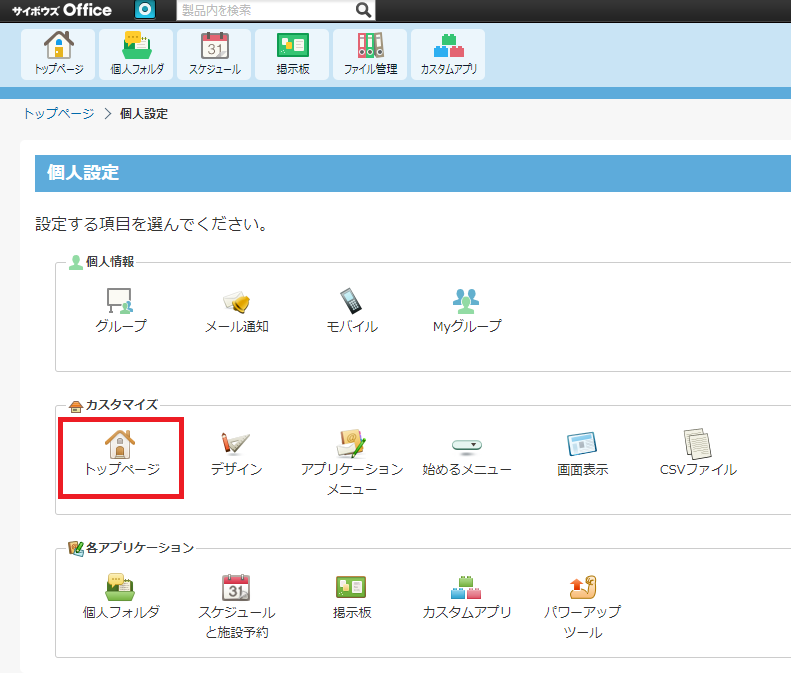Open ファイル管理 from the top navigation
Image resolution: width=791 pixels, height=673 pixels.
point(370,54)
